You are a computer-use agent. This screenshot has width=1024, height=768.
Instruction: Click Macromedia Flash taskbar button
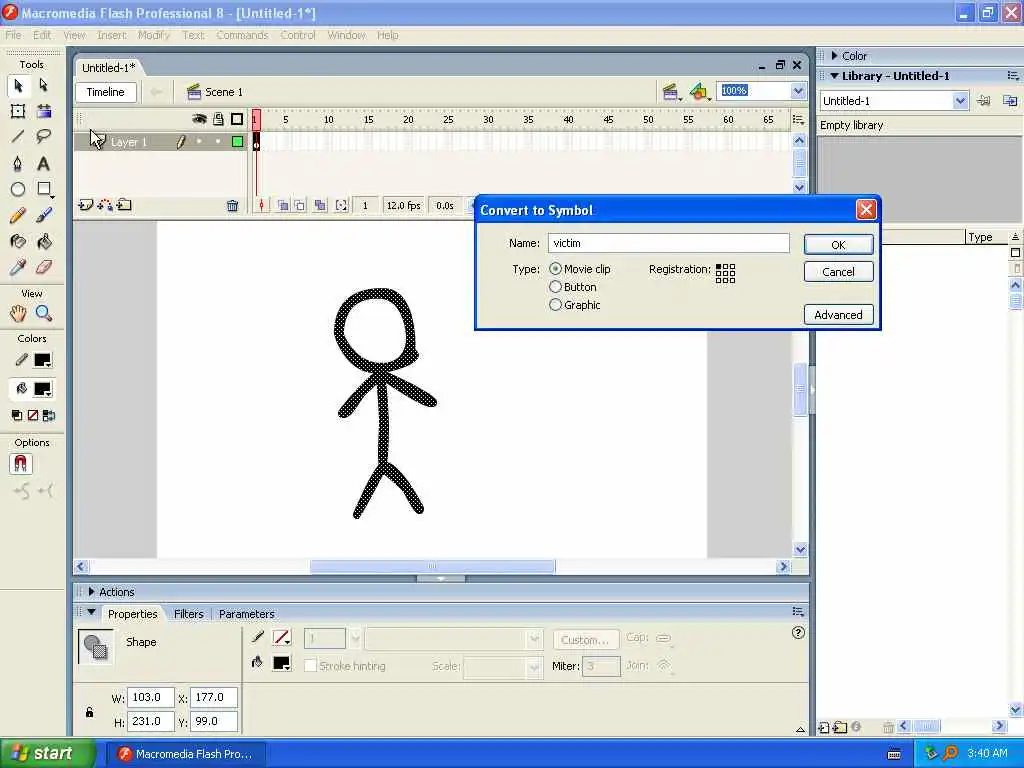[185, 754]
